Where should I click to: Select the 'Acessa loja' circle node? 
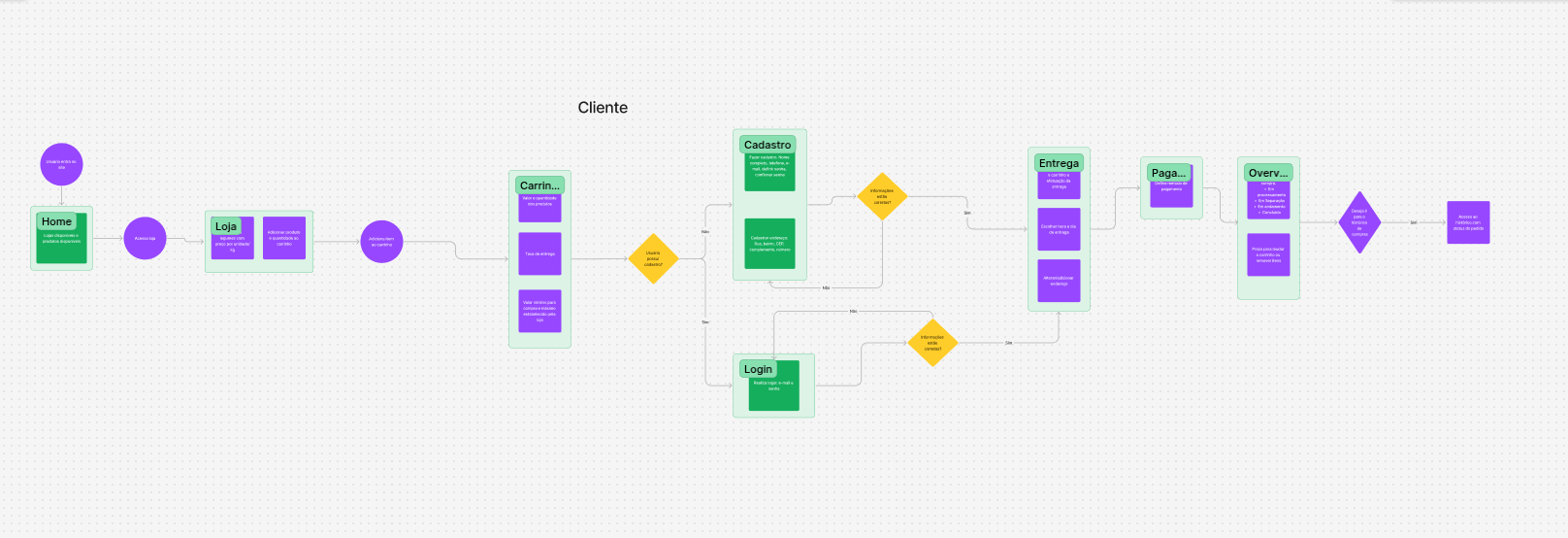point(145,238)
